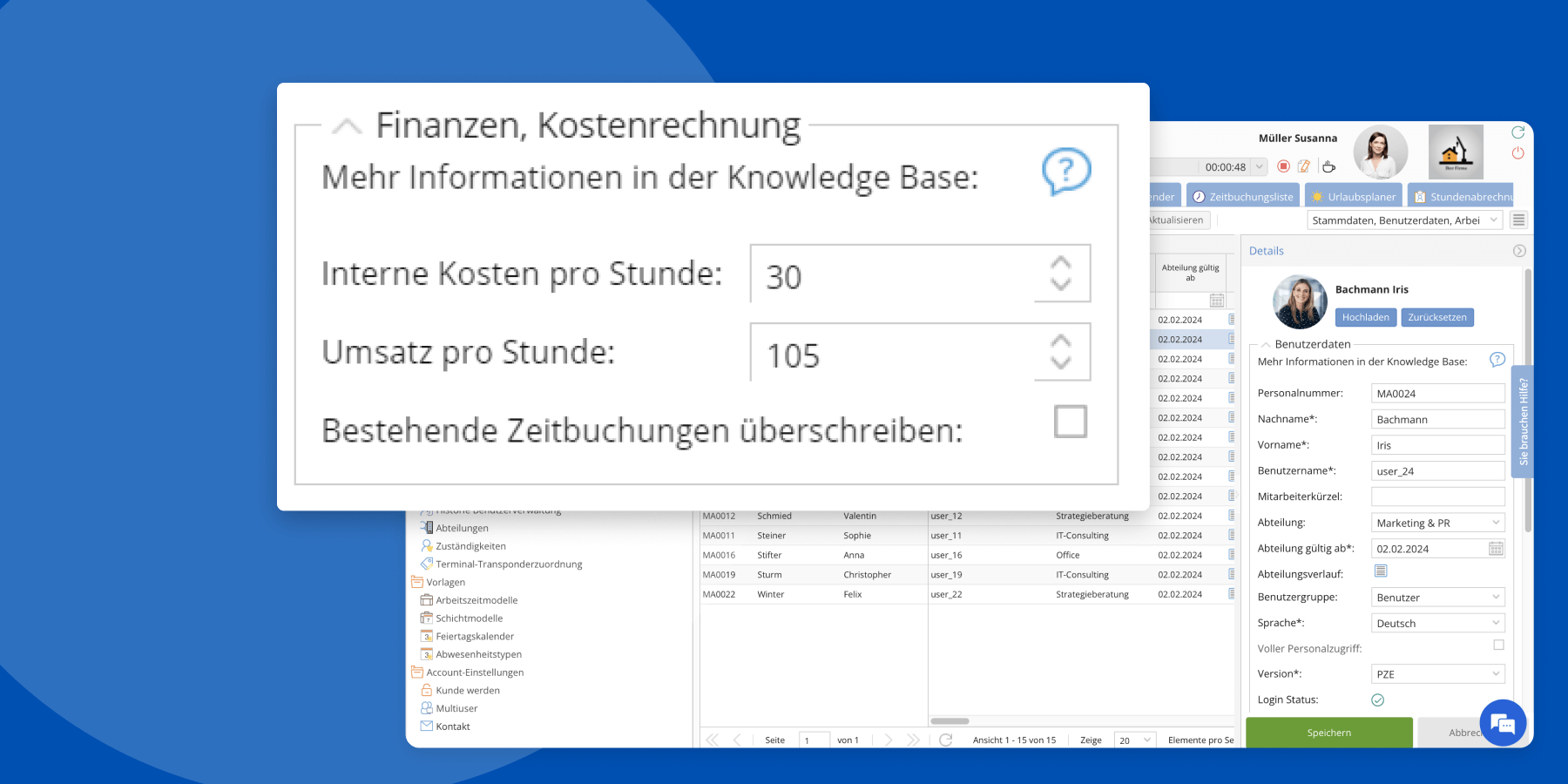Open the live chat bubble
The image size is (1568, 784).
tap(1503, 723)
